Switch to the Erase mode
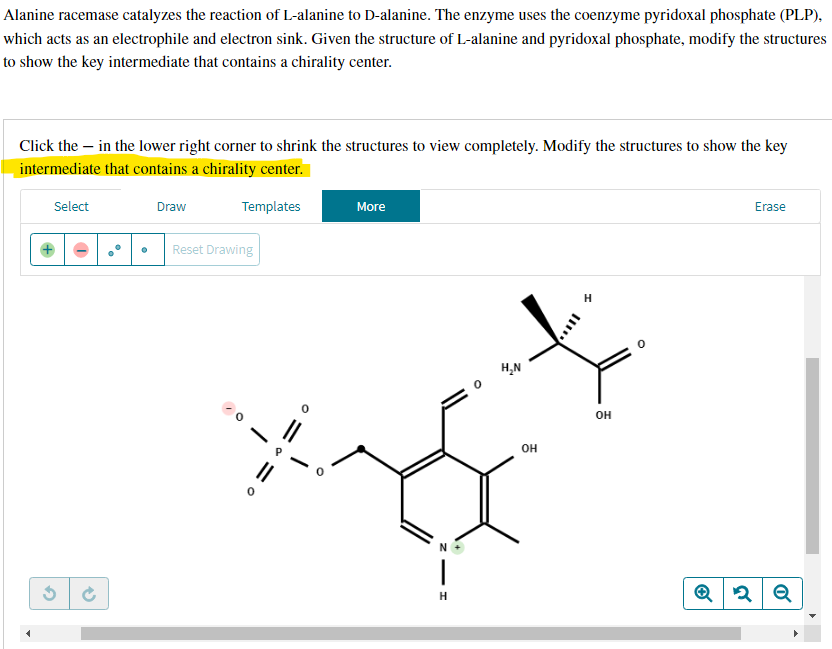This screenshot has height=649, width=832. [x=770, y=206]
